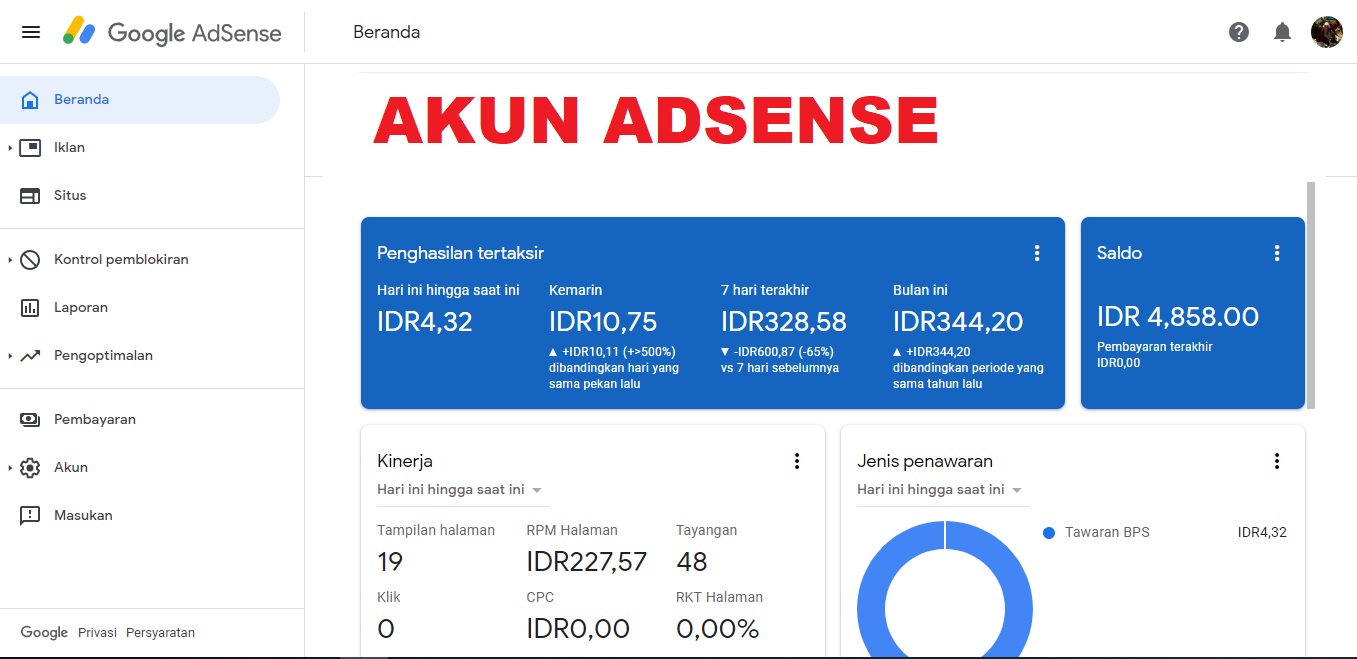Open Jenis penawaran card three-dot menu
1357x659 pixels.
pyautogui.click(x=1277, y=461)
